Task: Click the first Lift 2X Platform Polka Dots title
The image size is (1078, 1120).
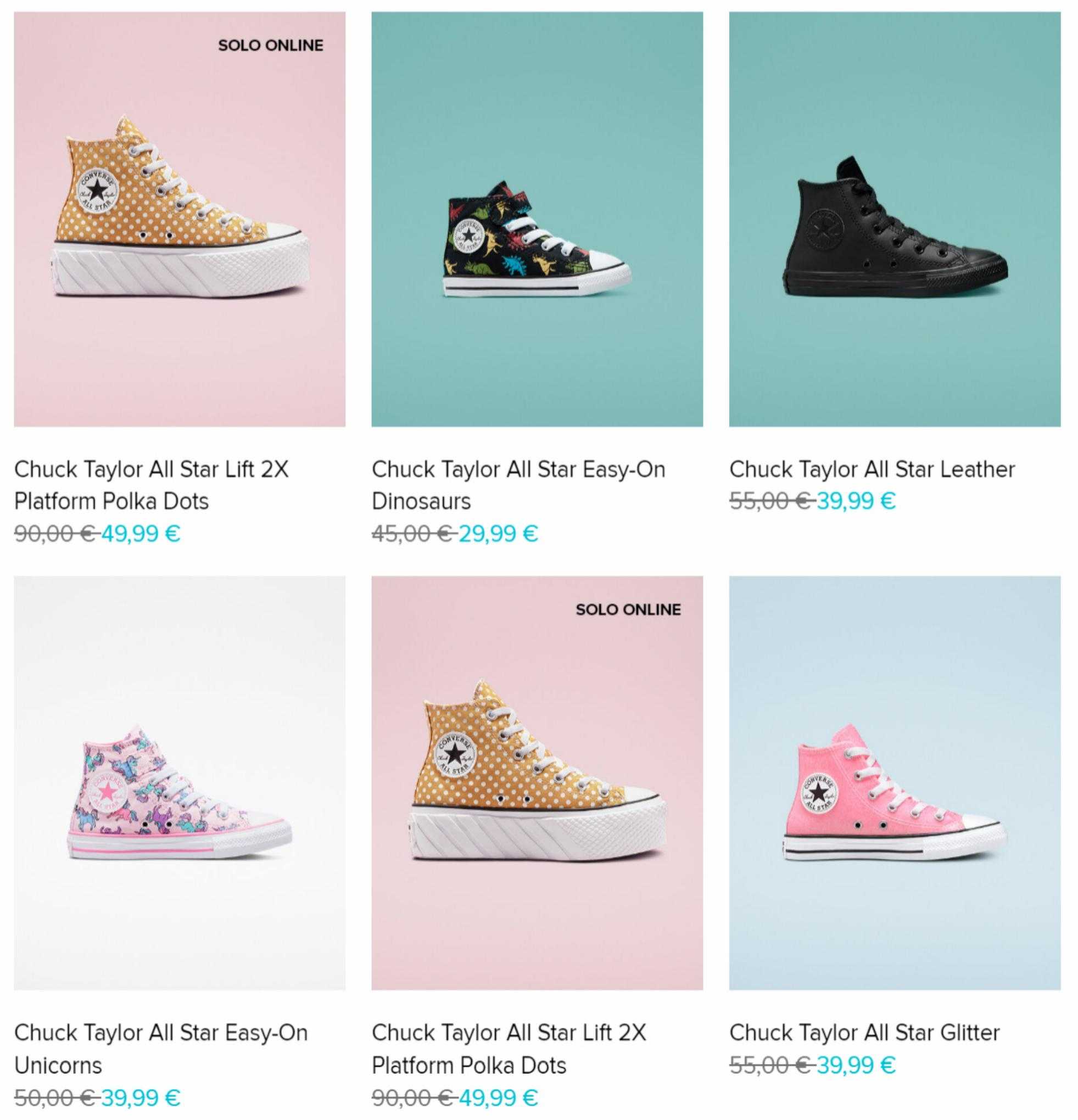Action: (152, 485)
